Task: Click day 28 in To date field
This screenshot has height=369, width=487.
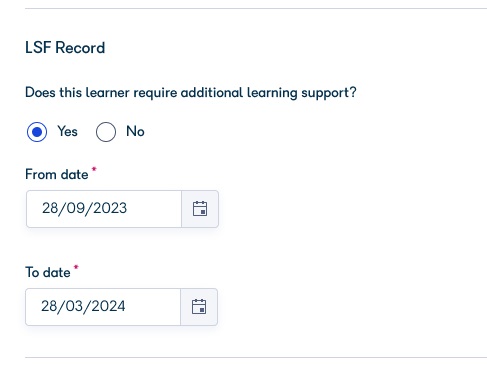Action: click(x=49, y=306)
